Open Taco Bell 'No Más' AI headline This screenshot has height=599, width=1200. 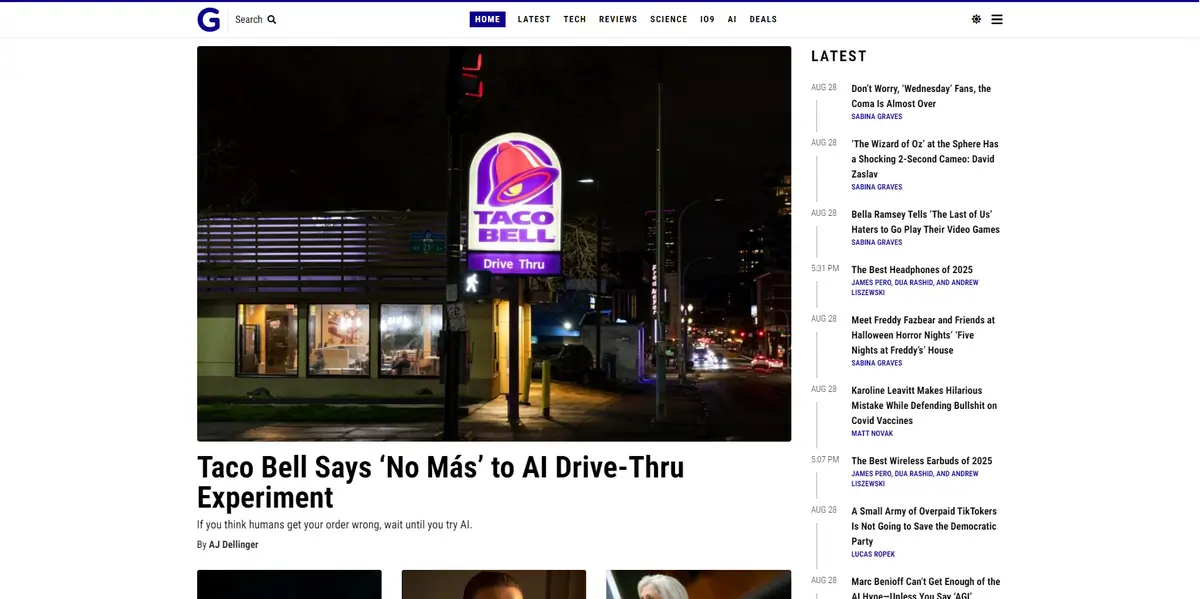[441, 482]
